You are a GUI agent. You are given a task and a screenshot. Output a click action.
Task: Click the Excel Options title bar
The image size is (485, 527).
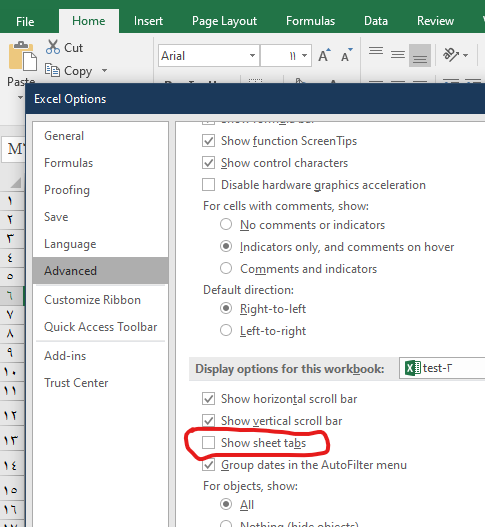(x=255, y=99)
